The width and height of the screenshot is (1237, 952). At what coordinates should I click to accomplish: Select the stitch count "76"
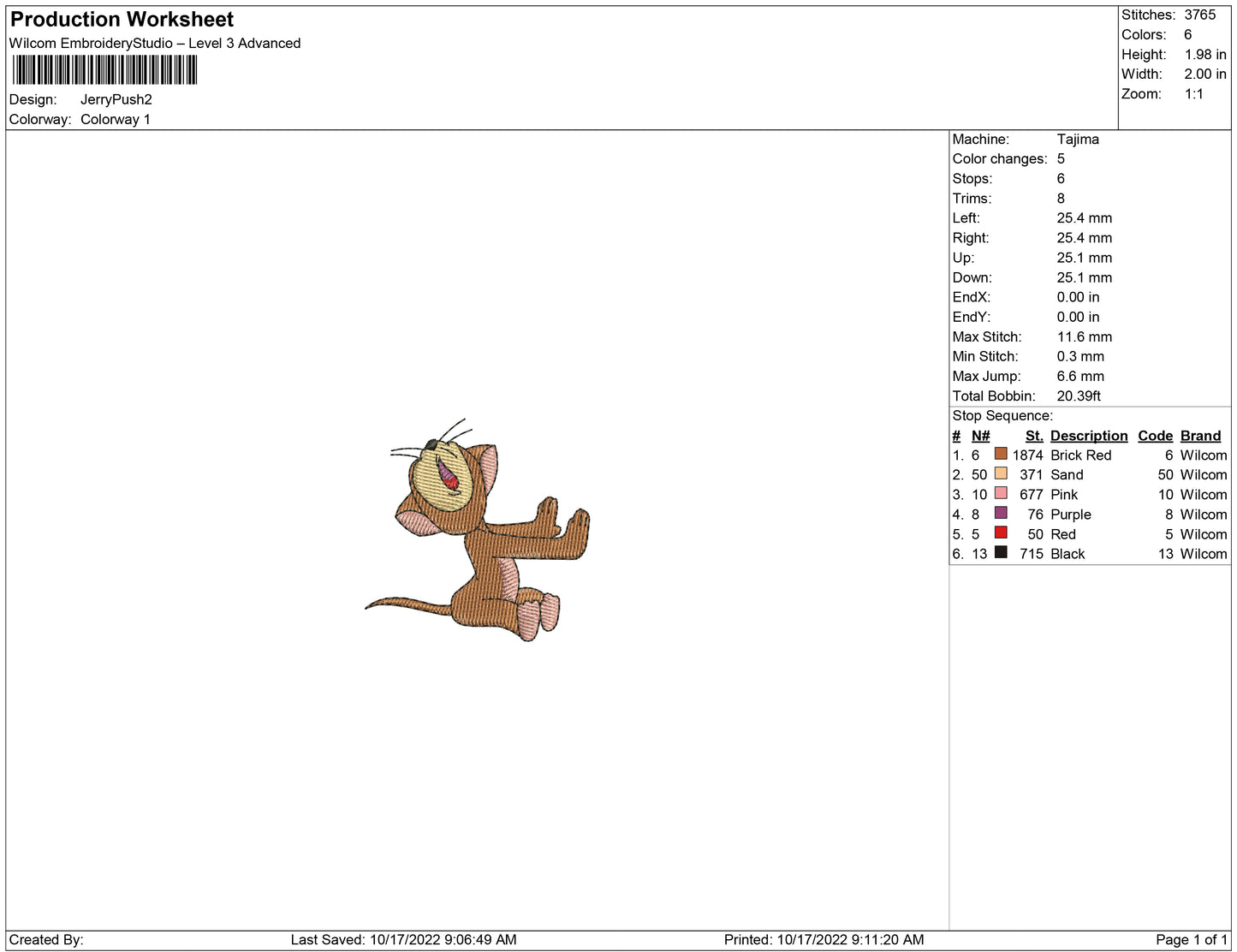tap(1036, 514)
